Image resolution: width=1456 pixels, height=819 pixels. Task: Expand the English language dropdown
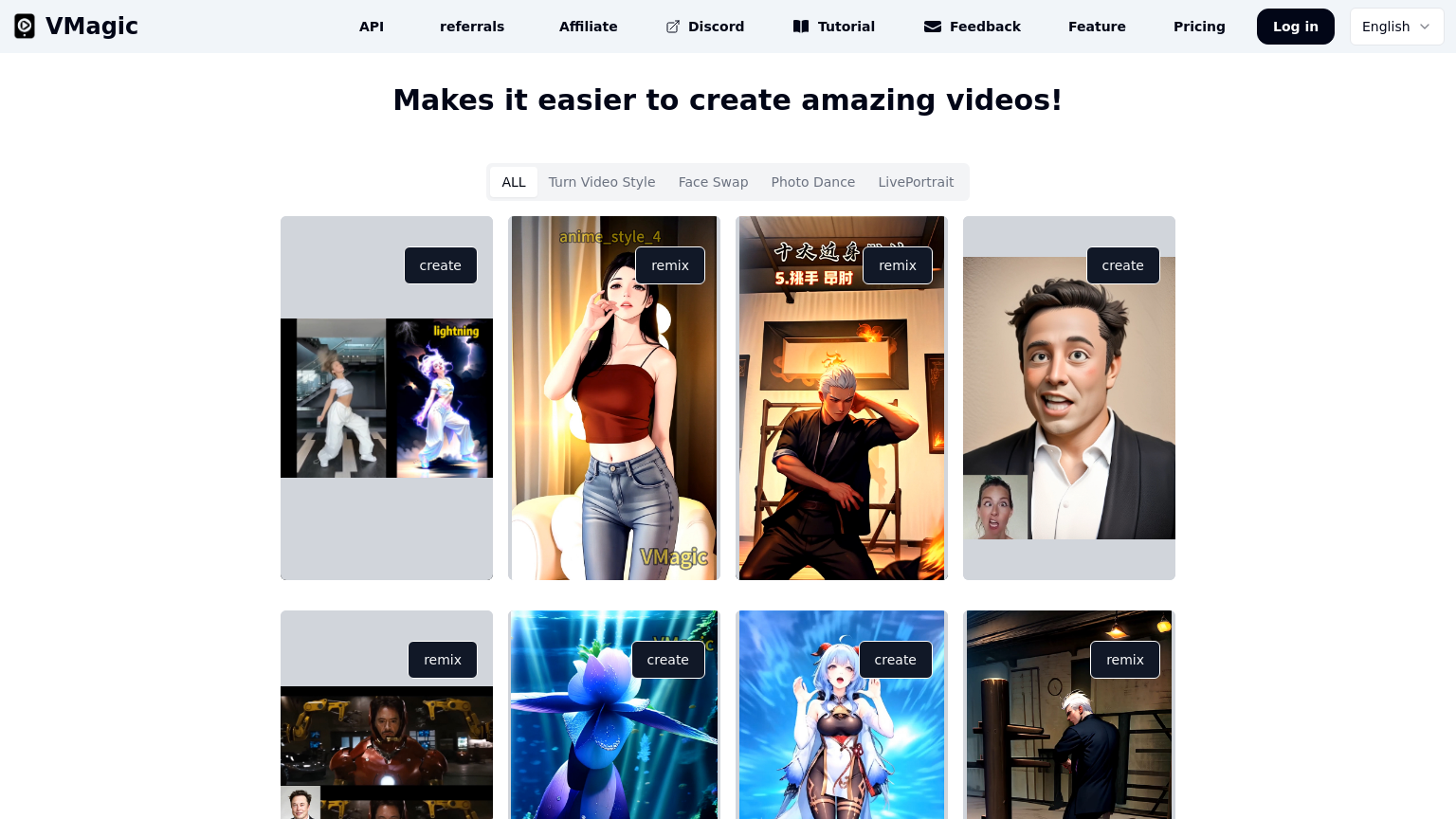pyautogui.click(x=1396, y=27)
